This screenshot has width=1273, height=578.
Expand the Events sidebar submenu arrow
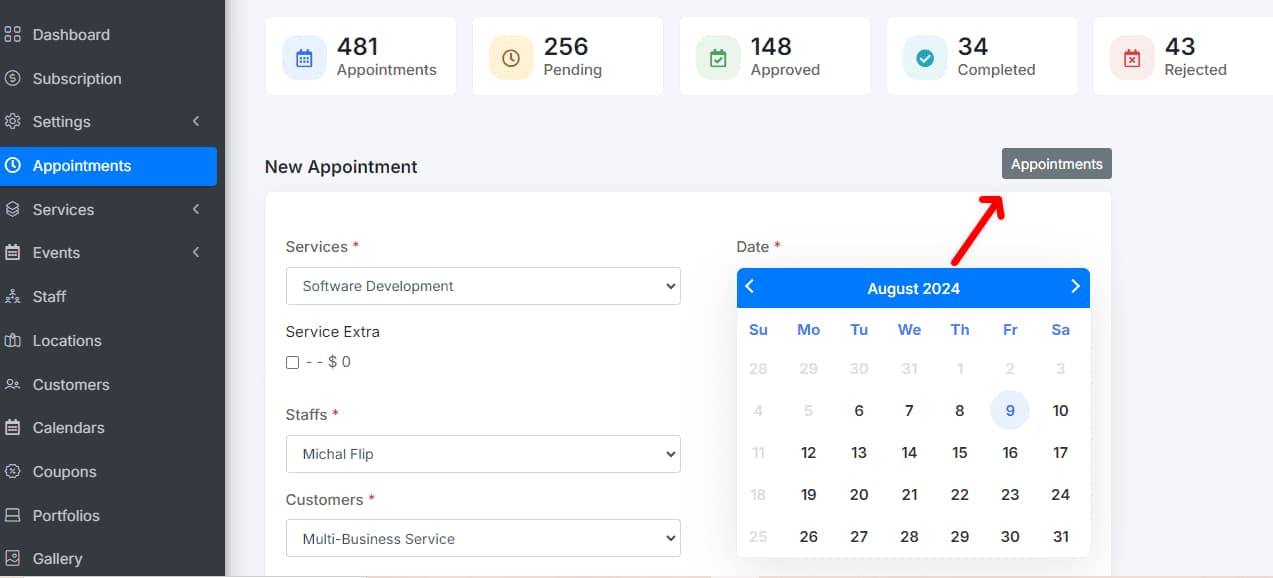(x=196, y=253)
